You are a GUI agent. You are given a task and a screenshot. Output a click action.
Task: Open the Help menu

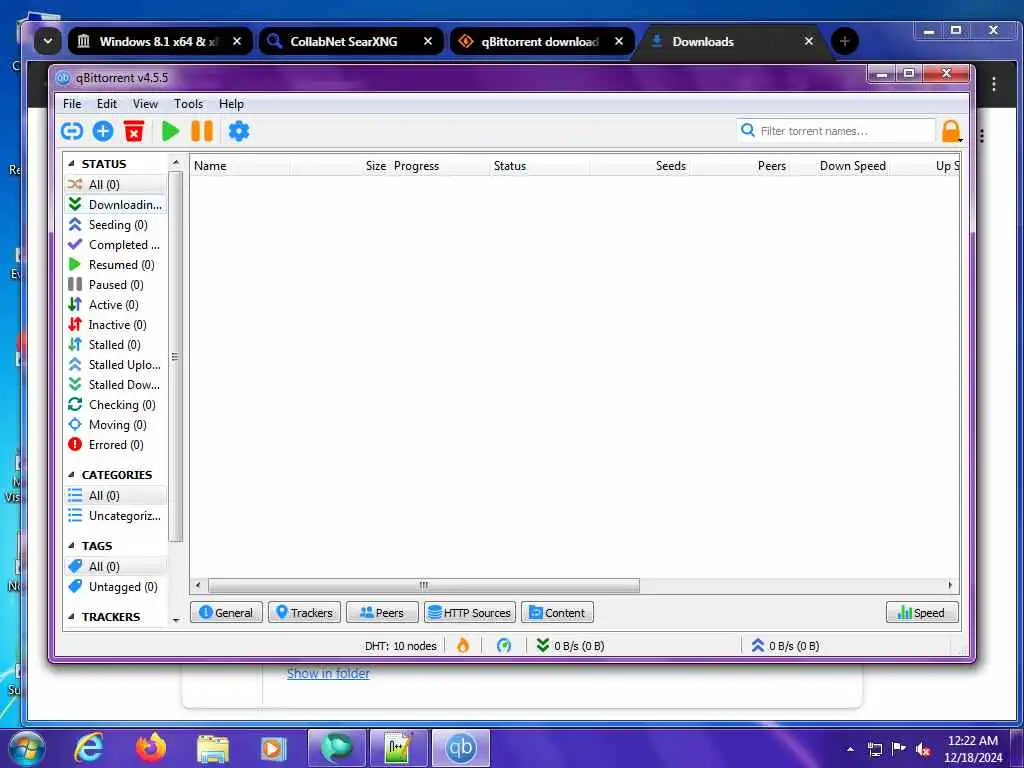231,104
